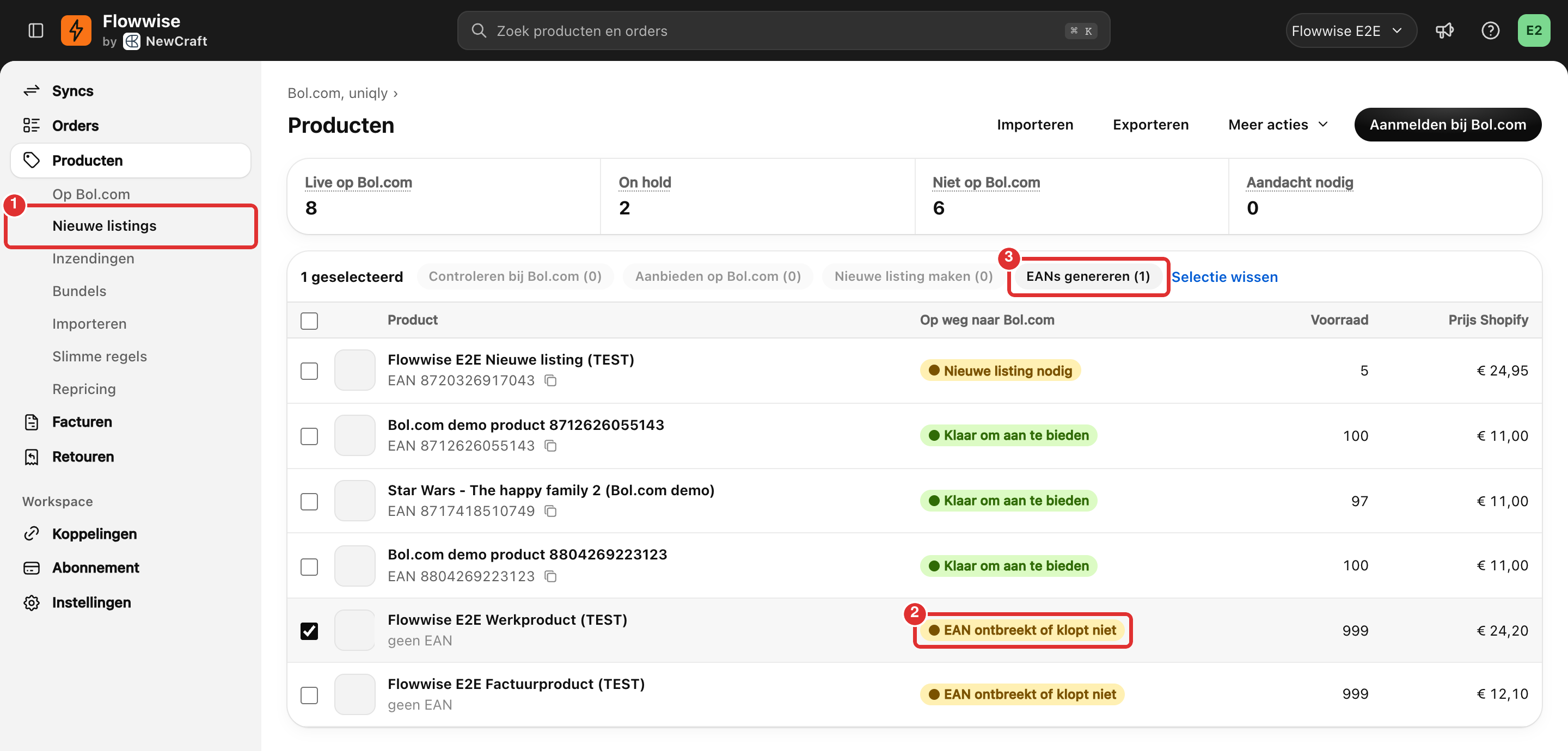Viewport: 1568px width, 751px height.
Task: Click the Exporteren button
Action: click(1150, 125)
